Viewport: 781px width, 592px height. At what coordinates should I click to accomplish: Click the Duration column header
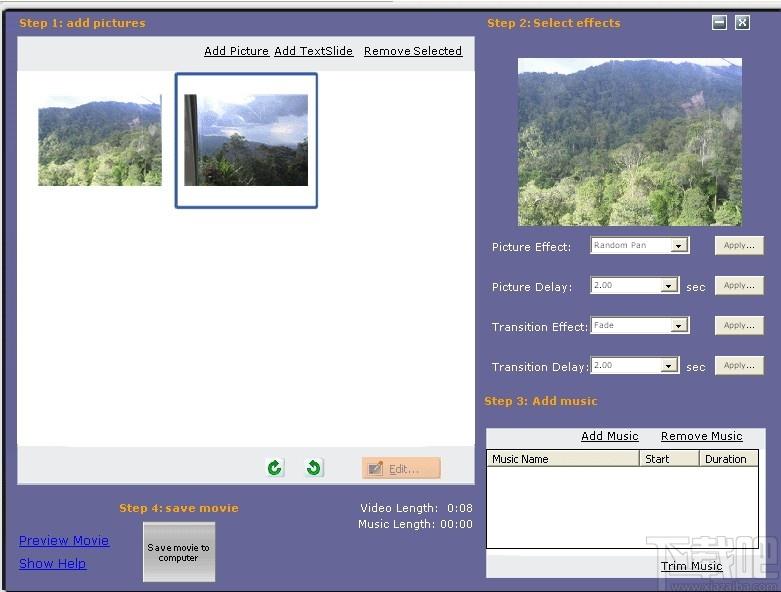coord(728,459)
